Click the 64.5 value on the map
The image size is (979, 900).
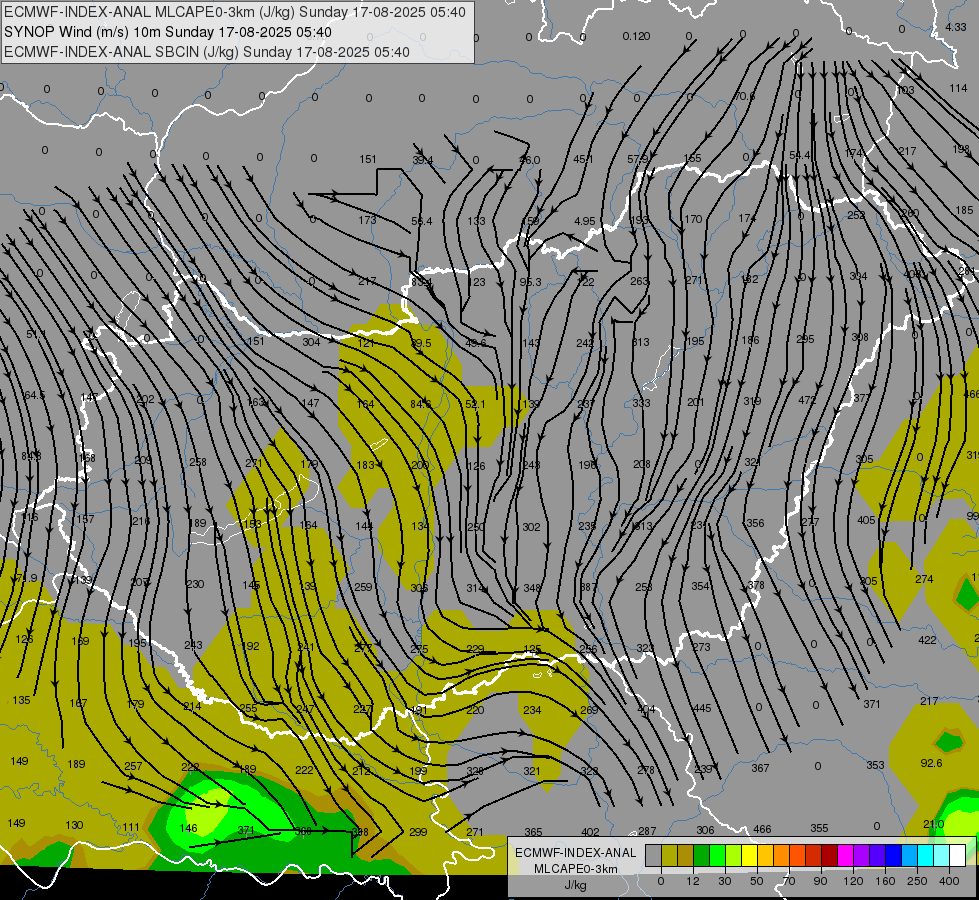pos(34,396)
